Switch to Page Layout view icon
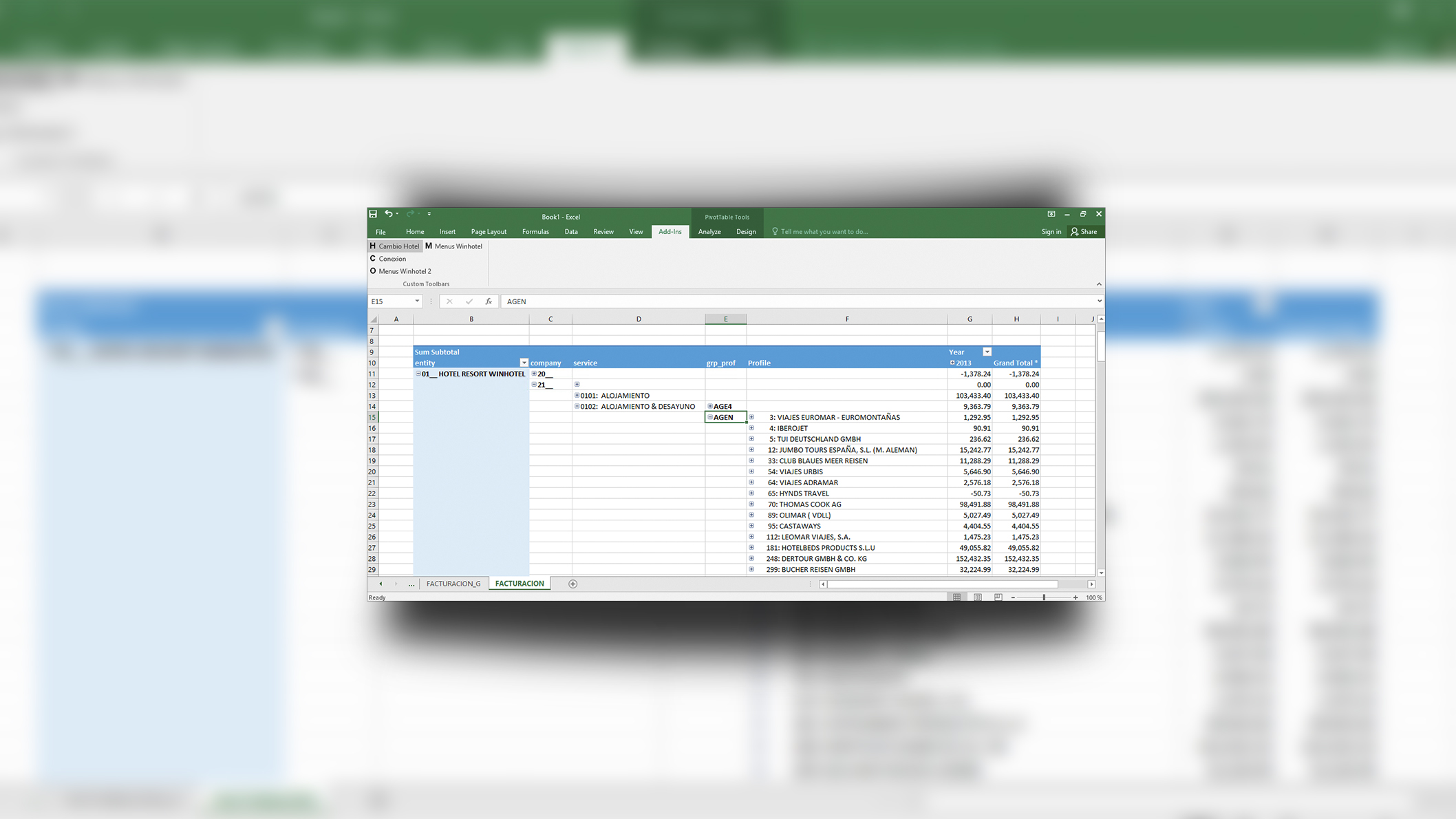The width and height of the screenshot is (1456, 819). (977, 597)
